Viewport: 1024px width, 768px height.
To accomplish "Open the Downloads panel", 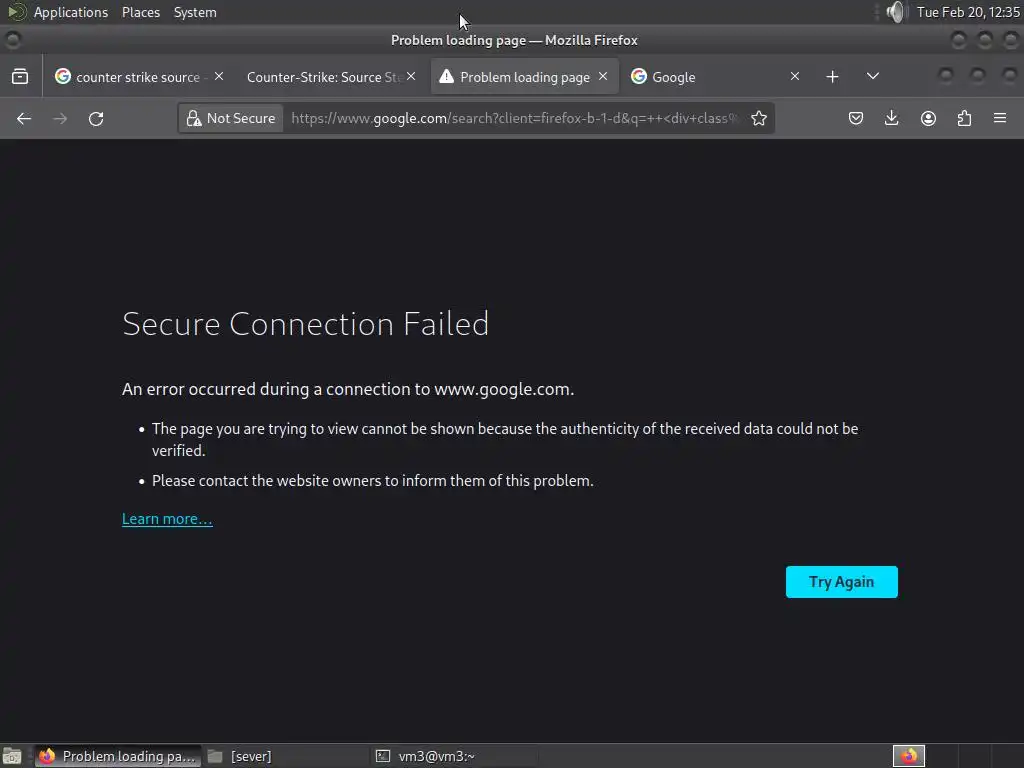I will click(892, 119).
